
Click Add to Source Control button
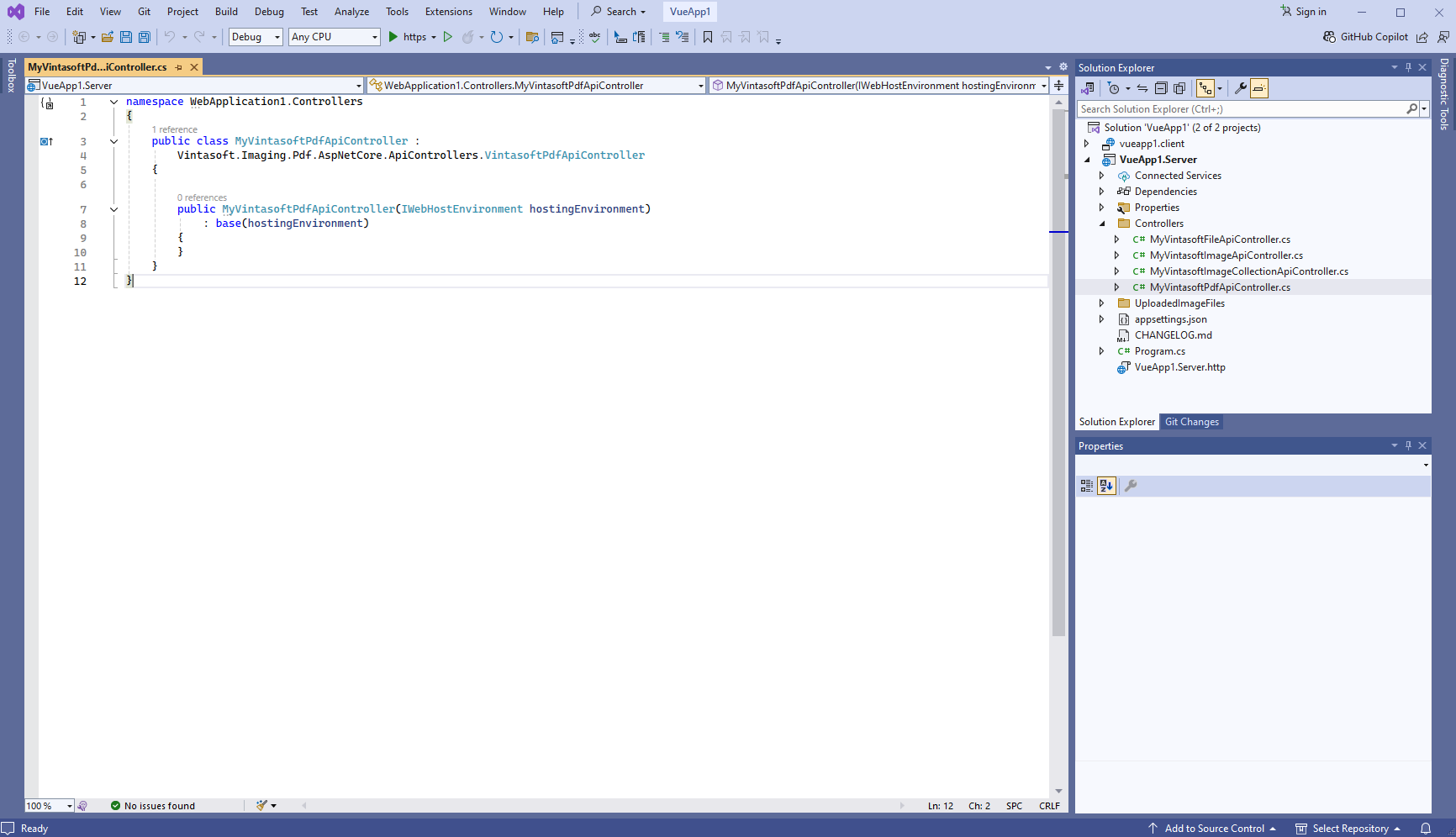1213,829
